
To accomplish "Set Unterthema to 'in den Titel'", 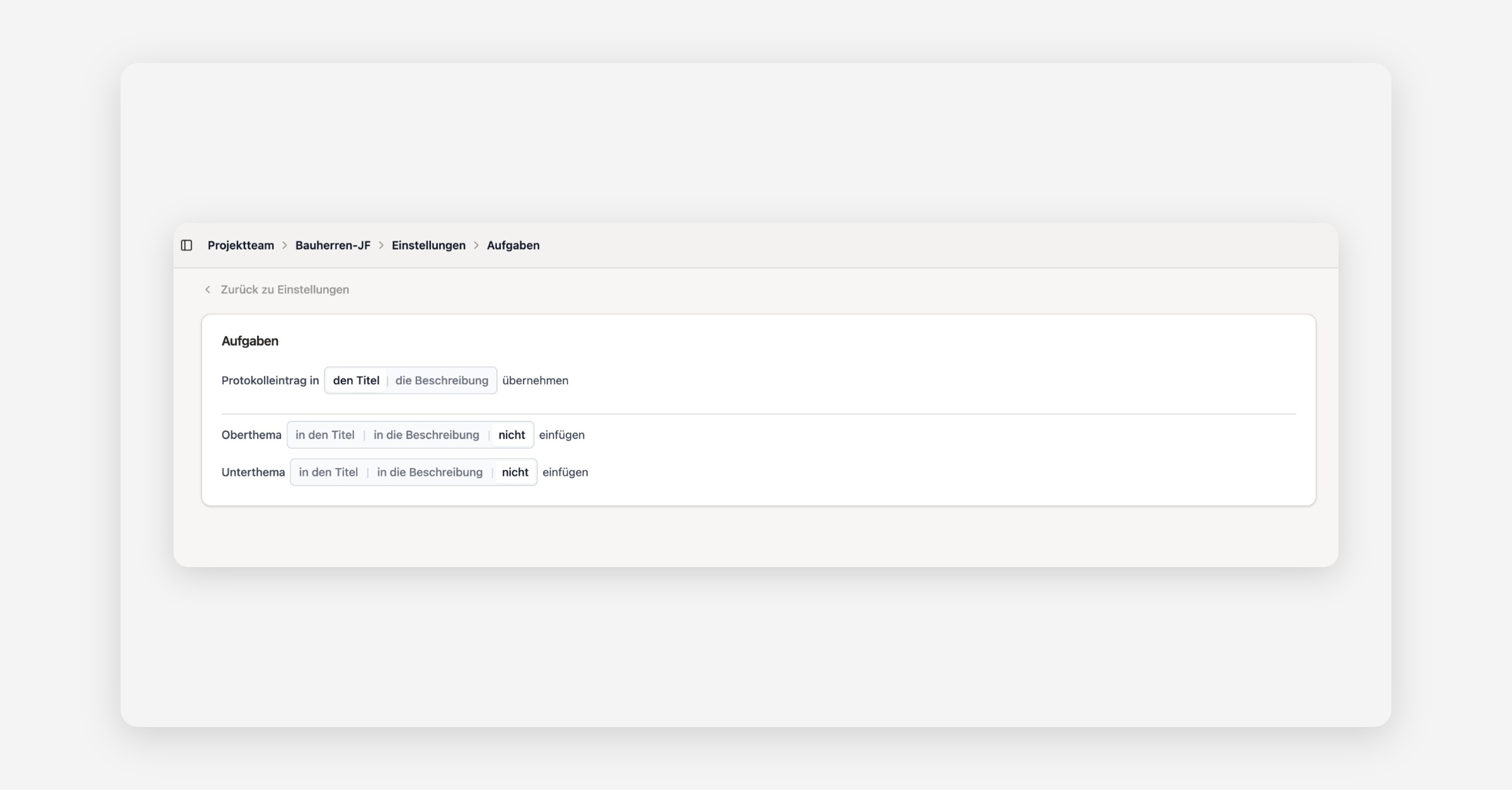I will tap(328, 472).
